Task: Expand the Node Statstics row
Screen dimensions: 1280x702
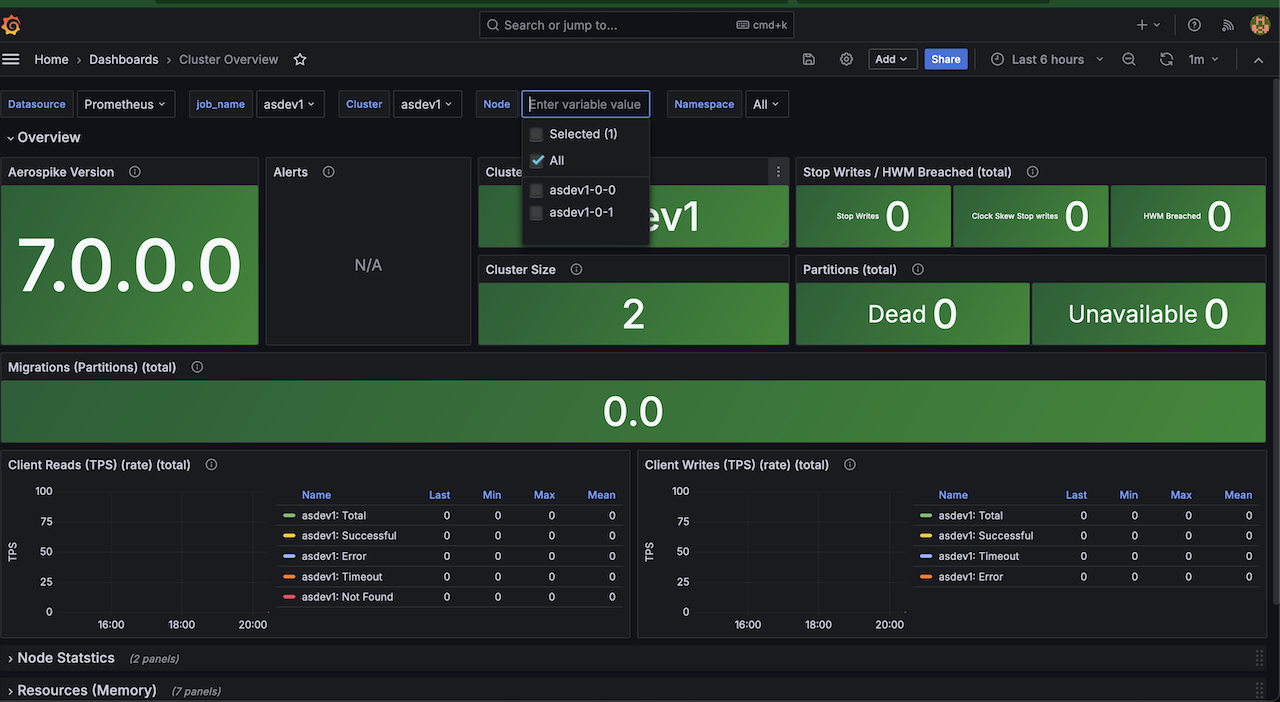Action: click(x=61, y=658)
